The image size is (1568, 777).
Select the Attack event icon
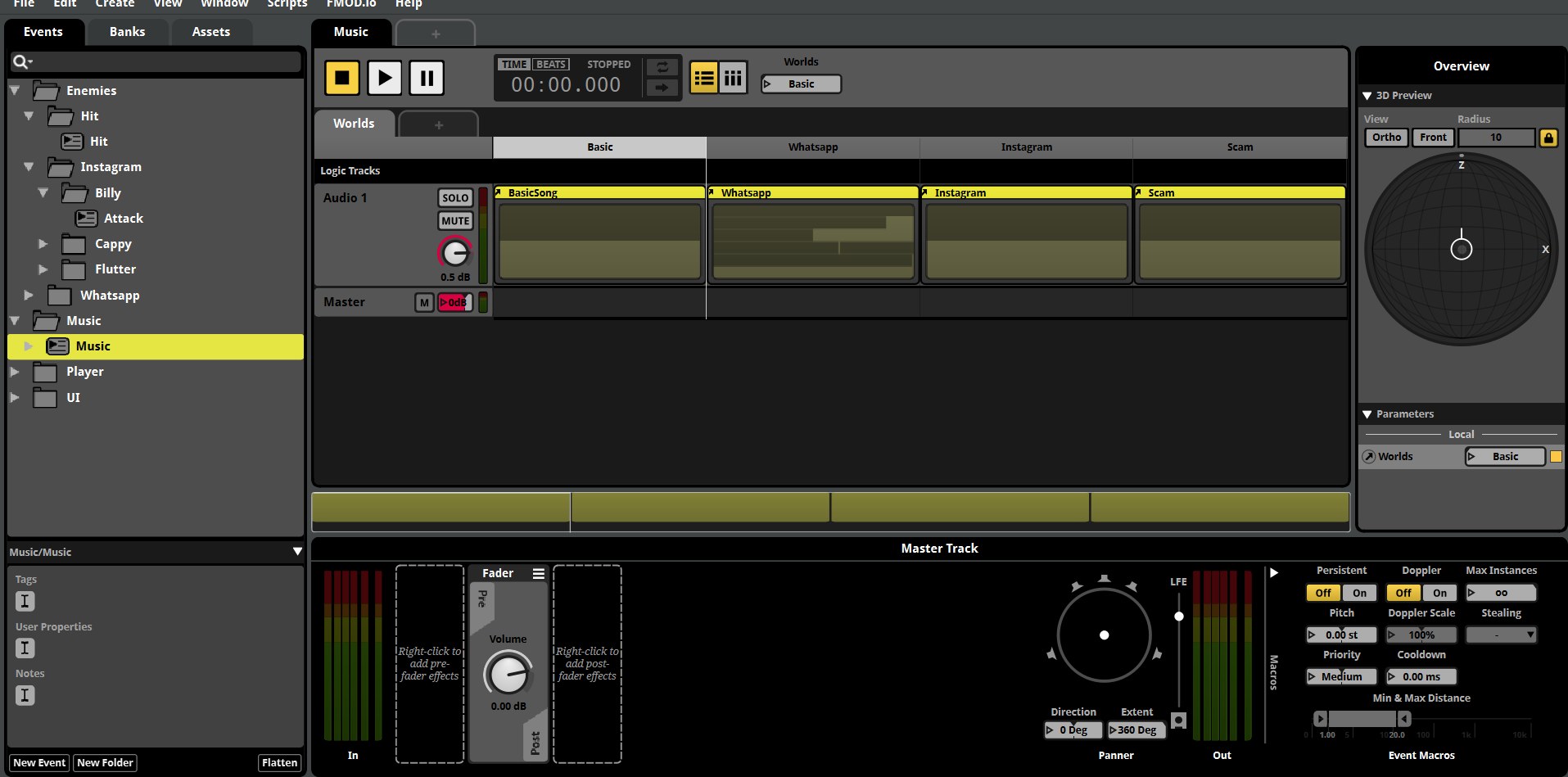pos(86,219)
